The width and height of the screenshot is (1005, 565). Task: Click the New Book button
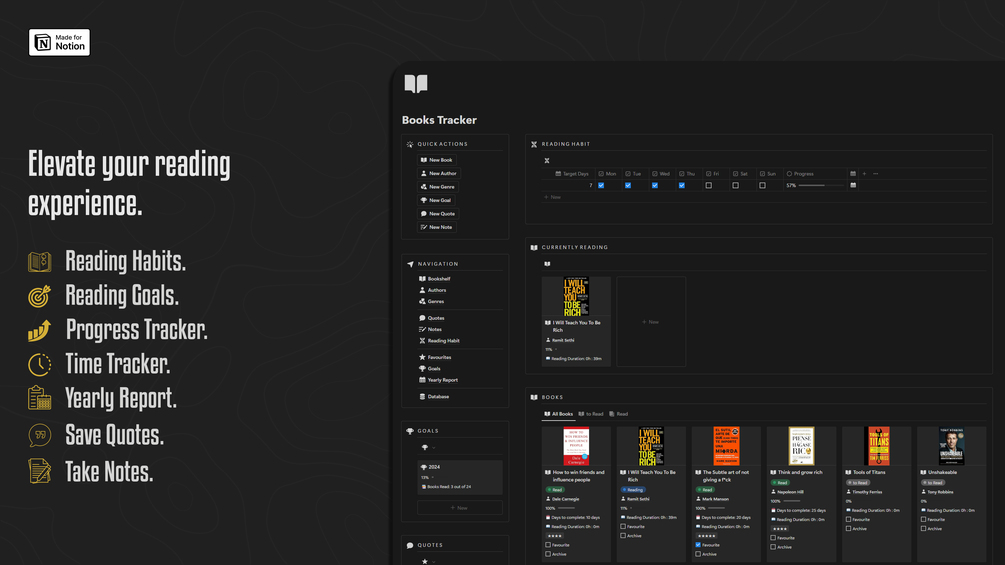[x=436, y=160]
